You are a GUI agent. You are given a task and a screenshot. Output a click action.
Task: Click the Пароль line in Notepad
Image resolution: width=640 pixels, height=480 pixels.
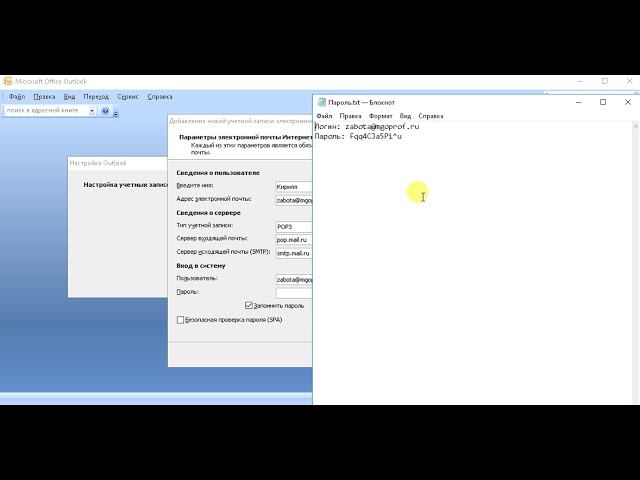358,136
